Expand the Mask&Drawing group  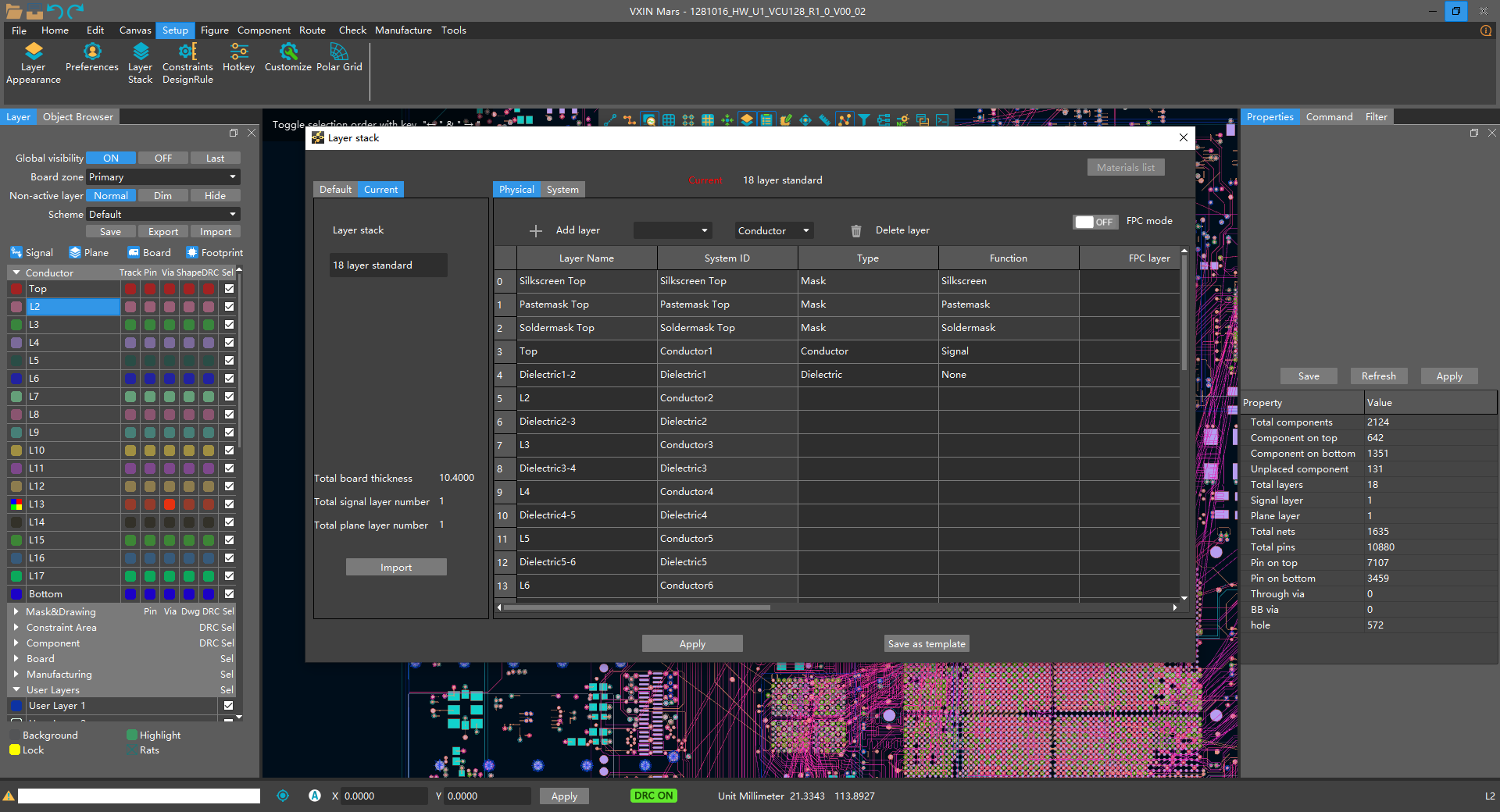(16, 611)
